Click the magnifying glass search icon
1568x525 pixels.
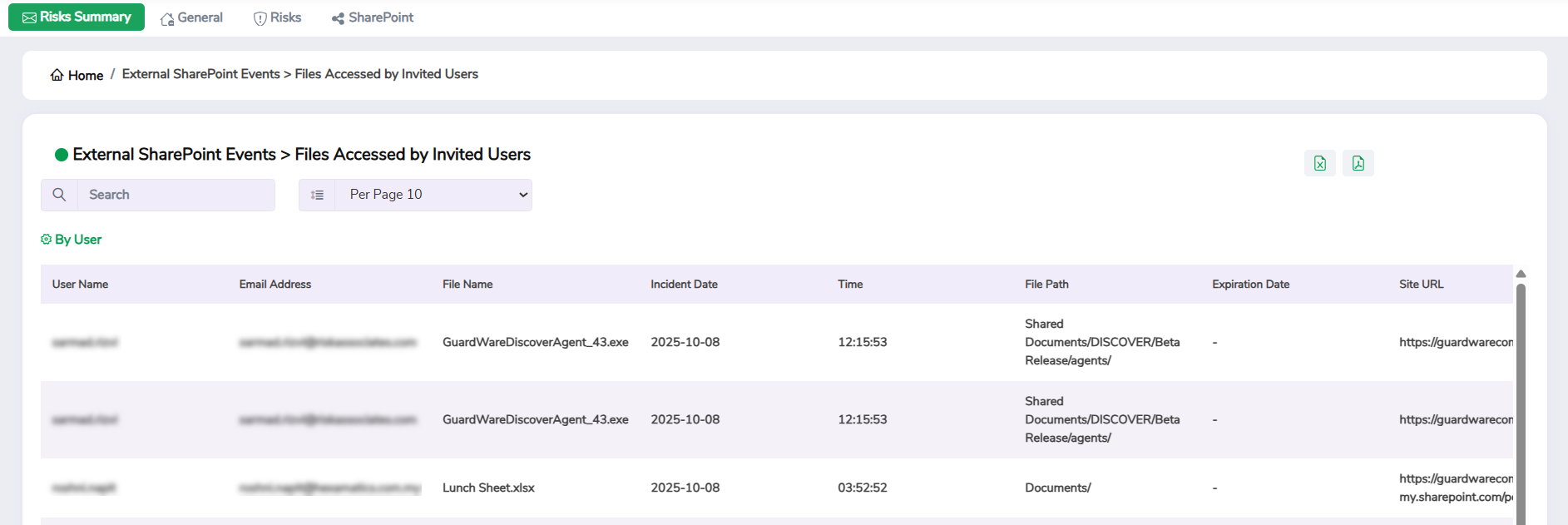(x=59, y=195)
